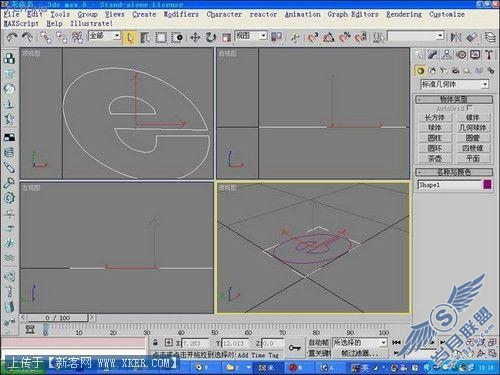Activate the Select and Link tool
Image resolution: width=500 pixels, height=375 pixels.
tap(46, 37)
